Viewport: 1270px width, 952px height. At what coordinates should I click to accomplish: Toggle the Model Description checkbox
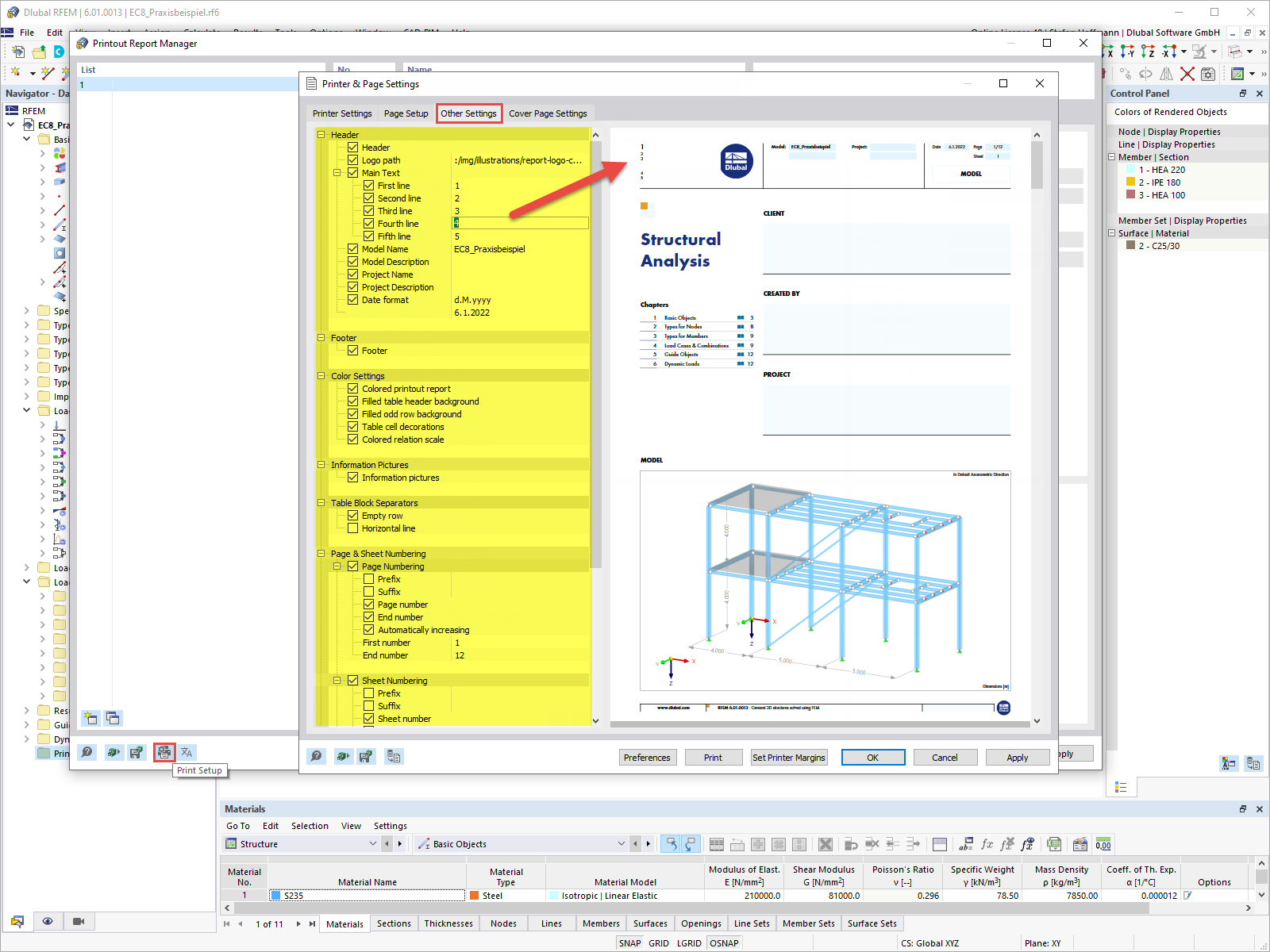point(353,262)
